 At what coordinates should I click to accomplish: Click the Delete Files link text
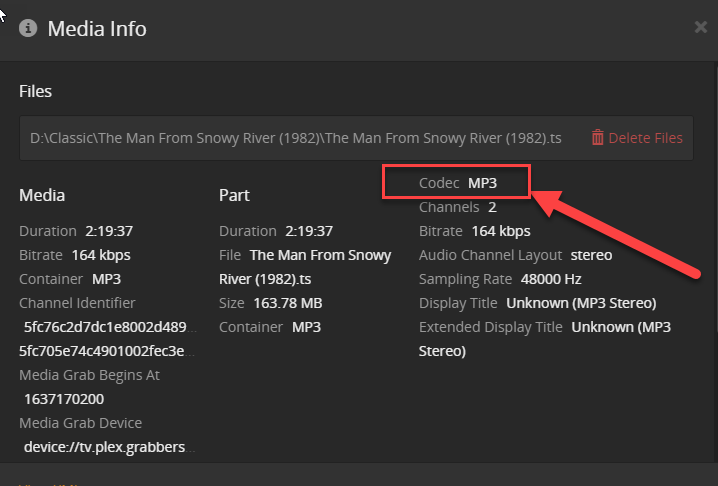point(645,138)
